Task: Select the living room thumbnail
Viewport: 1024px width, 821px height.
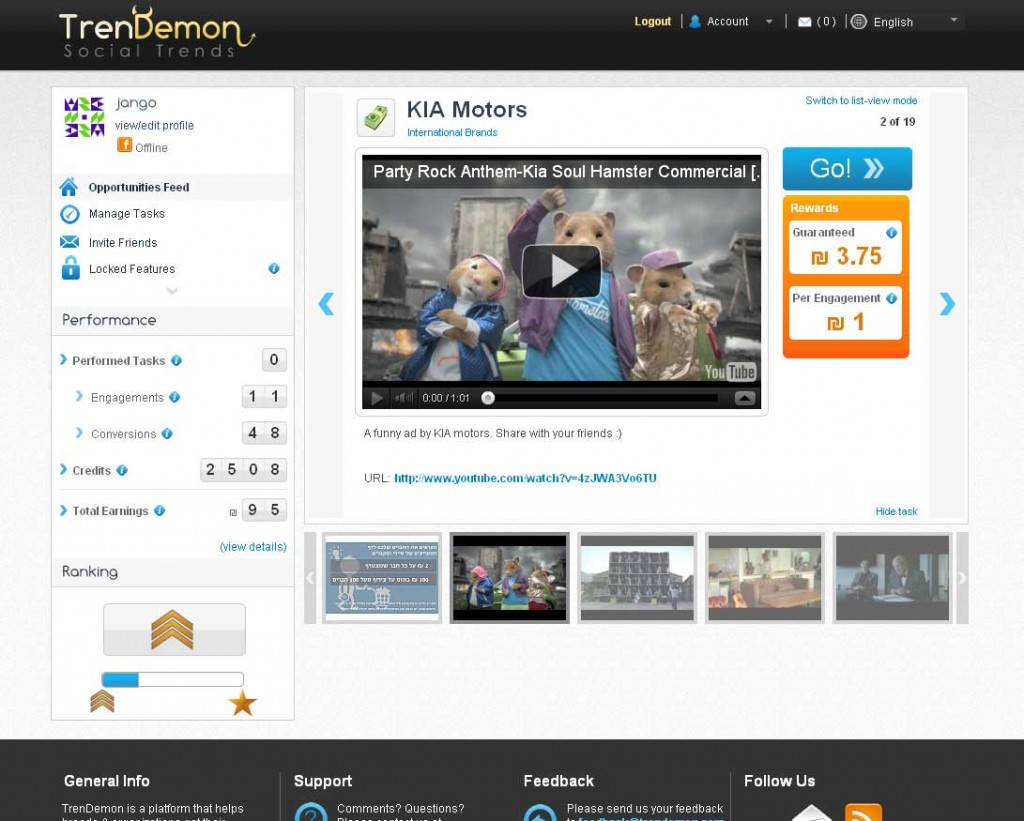Action: pyautogui.click(x=765, y=577)
